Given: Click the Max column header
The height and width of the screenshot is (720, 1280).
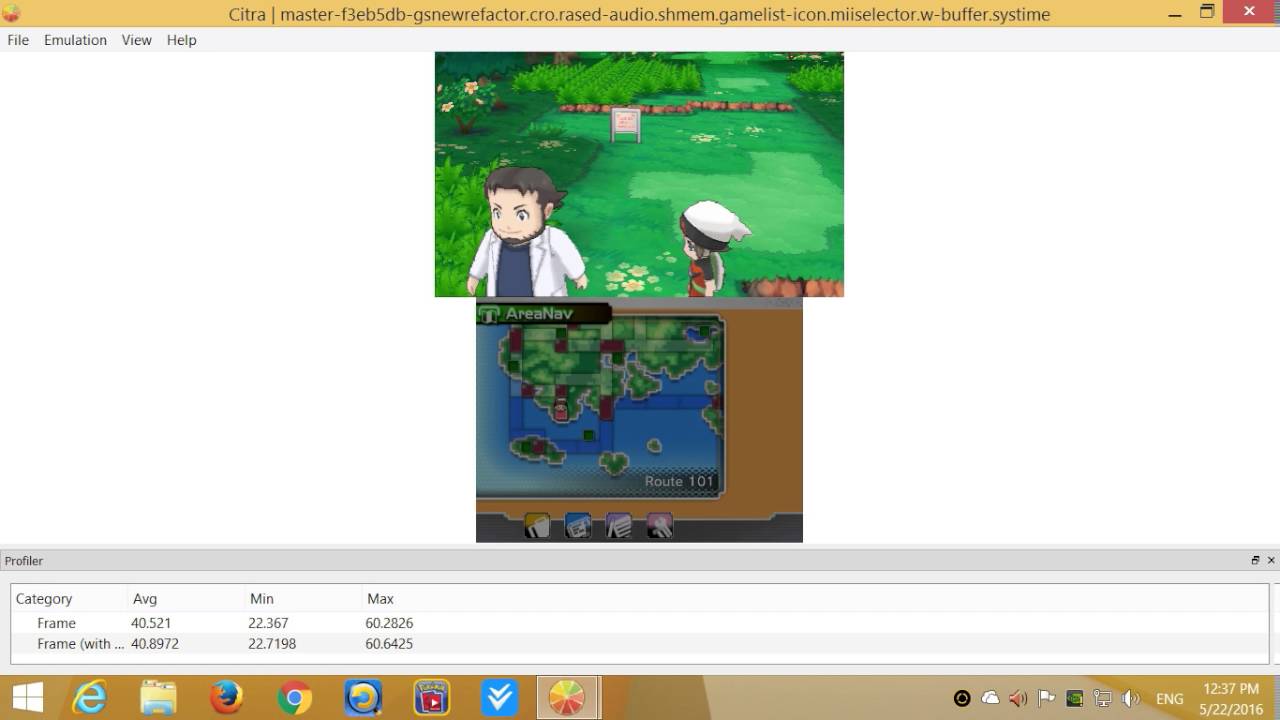Looking at the screenshot, I should click(380, 599).
